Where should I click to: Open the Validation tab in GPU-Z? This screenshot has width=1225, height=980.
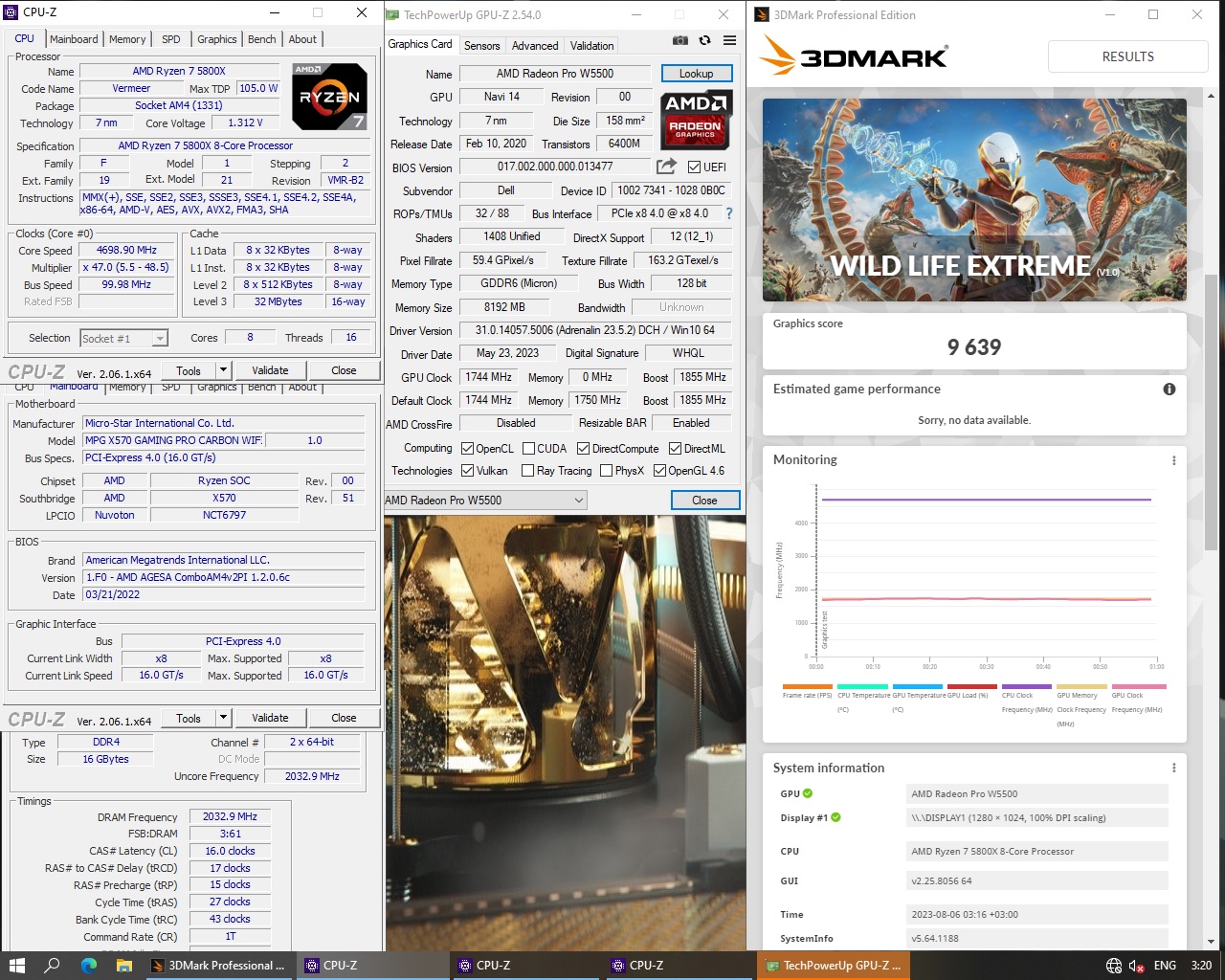click(591, 45)
